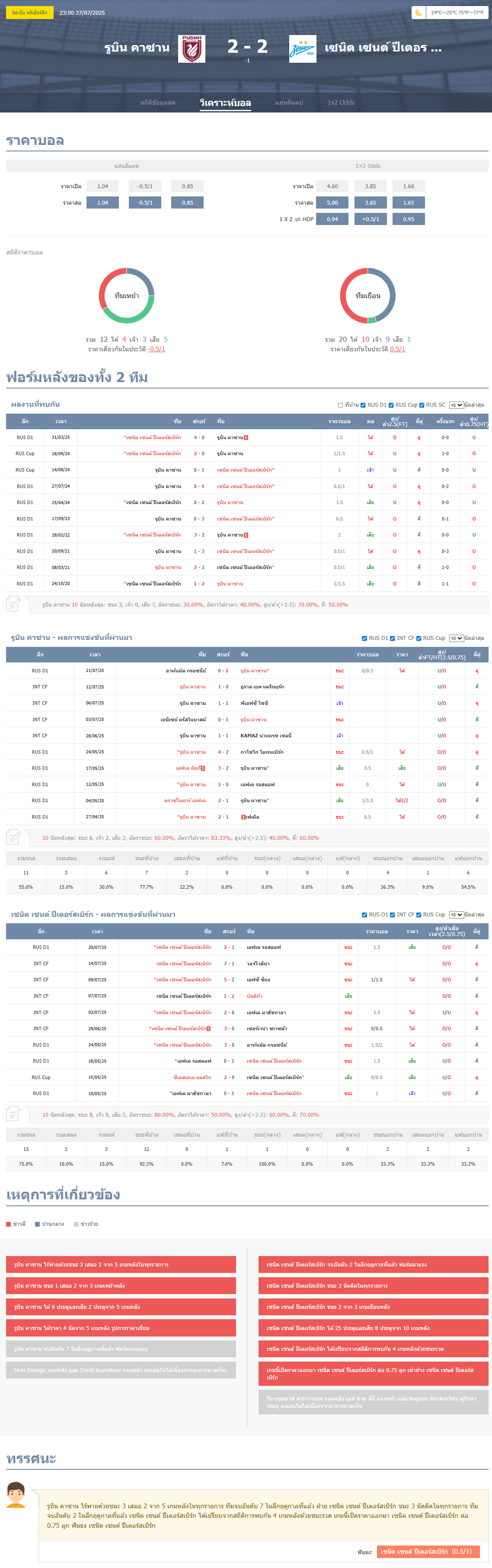Click the gray news bar about Uros Drezgic's injury
The image size is (492, 1568).
121,1370
